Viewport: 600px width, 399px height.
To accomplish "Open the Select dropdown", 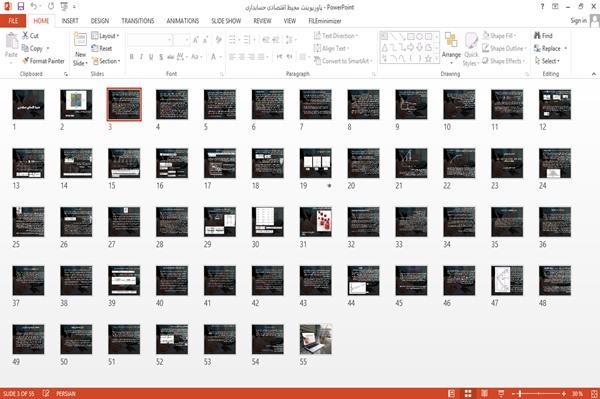I will 547,61.
